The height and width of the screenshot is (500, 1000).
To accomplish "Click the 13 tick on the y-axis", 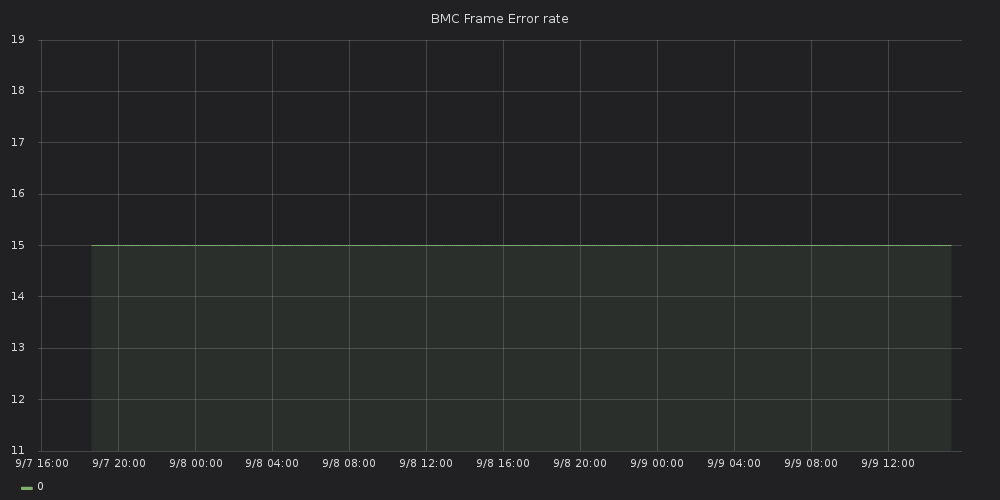I will coord(17,348).
